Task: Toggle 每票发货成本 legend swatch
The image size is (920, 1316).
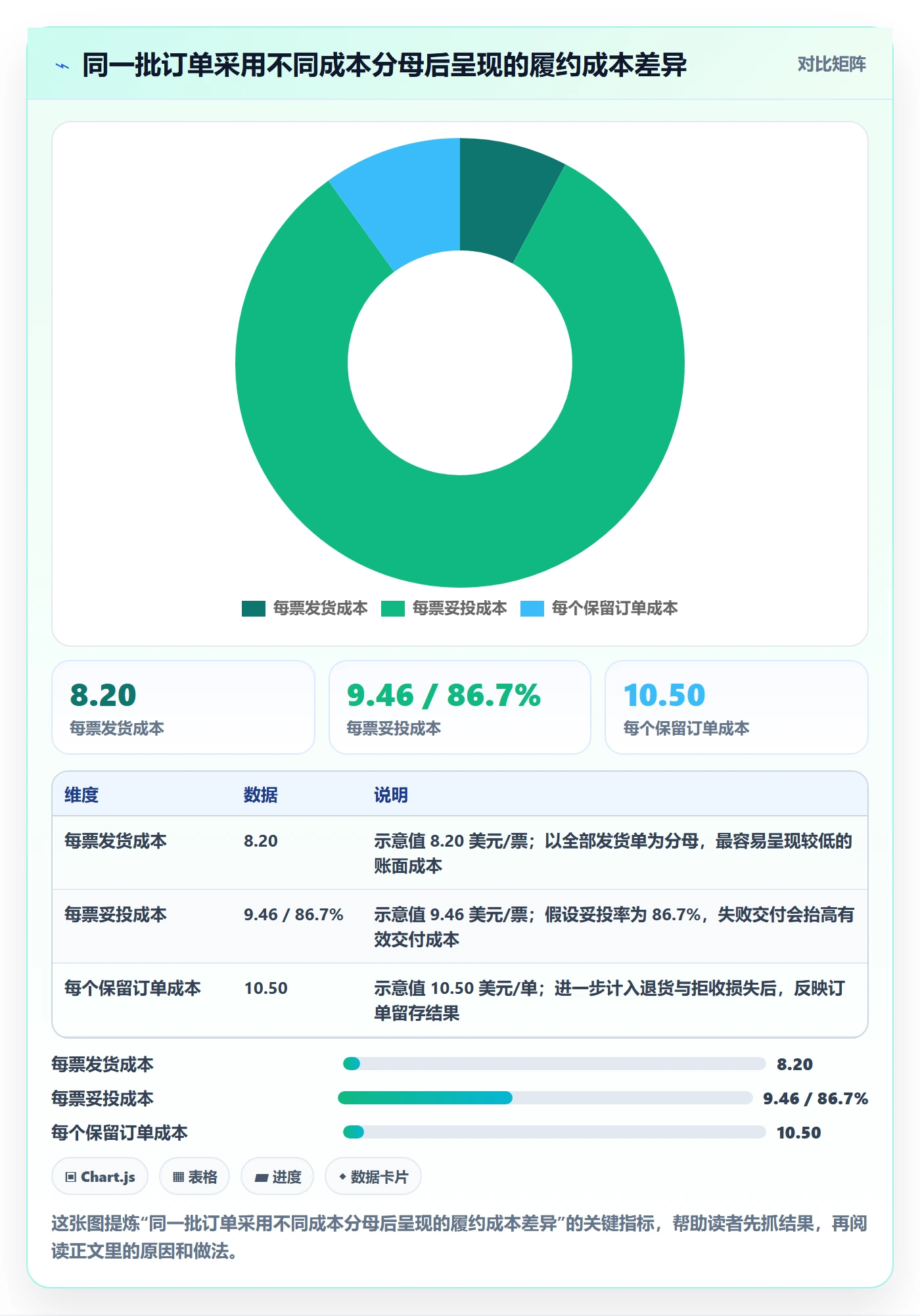Action: 254,609
